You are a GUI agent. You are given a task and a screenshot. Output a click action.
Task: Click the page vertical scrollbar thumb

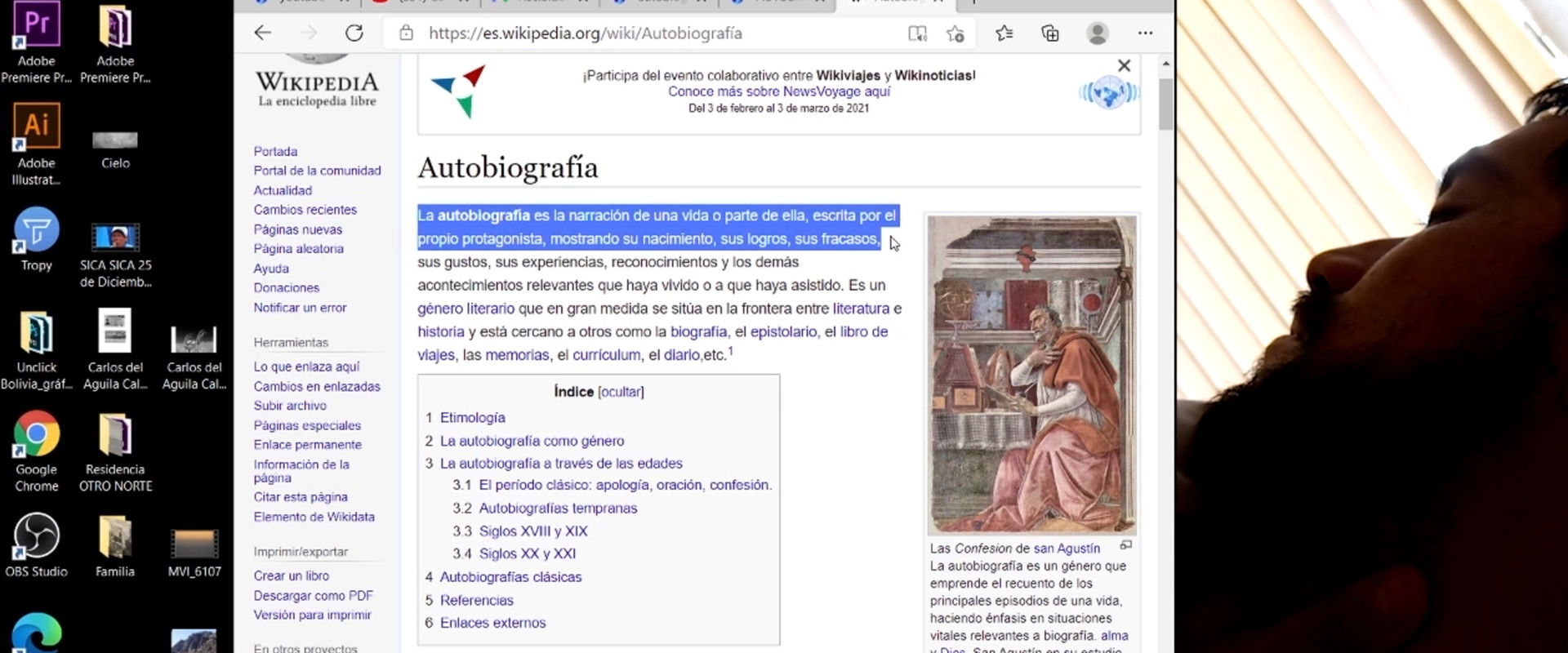coord(1165,104)
